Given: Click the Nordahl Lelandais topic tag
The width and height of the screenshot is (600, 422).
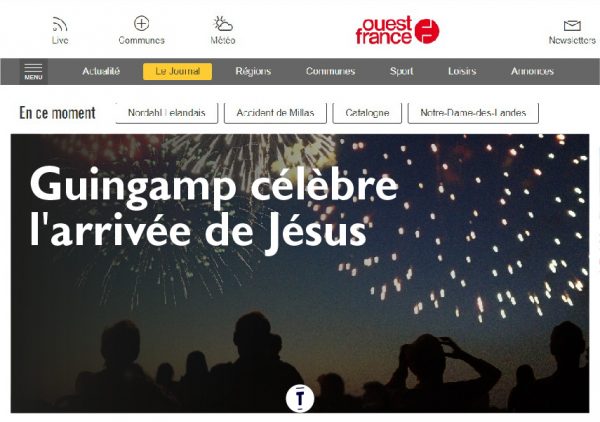Looking at the screenshot, I should 167,113.
